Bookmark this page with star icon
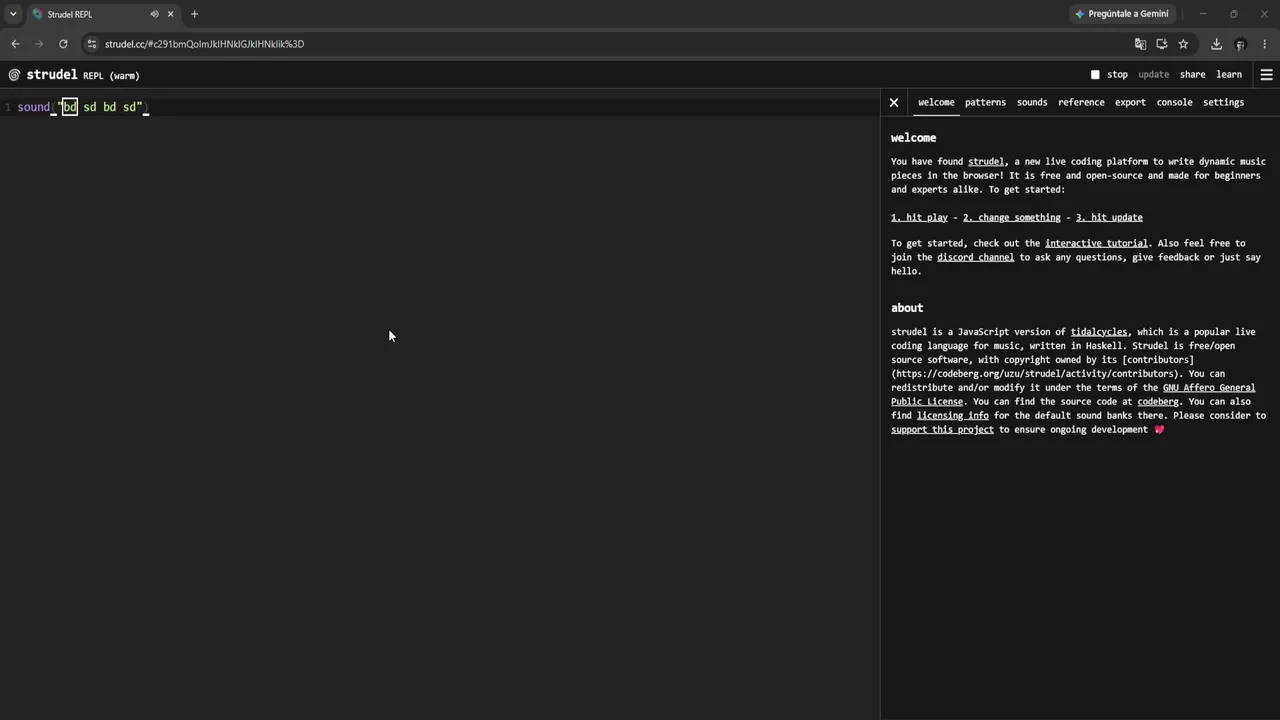This screenshot has width=1280, height=720. 1183,44
